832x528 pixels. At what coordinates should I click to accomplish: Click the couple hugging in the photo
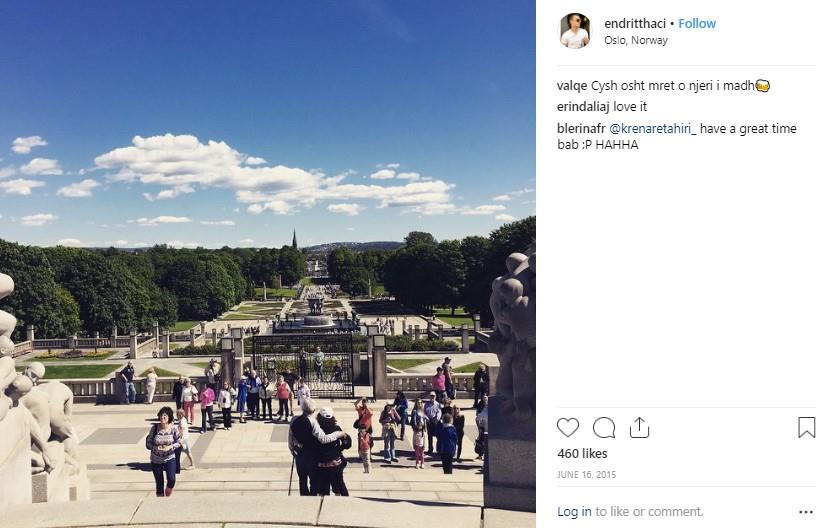coord(319,450)
